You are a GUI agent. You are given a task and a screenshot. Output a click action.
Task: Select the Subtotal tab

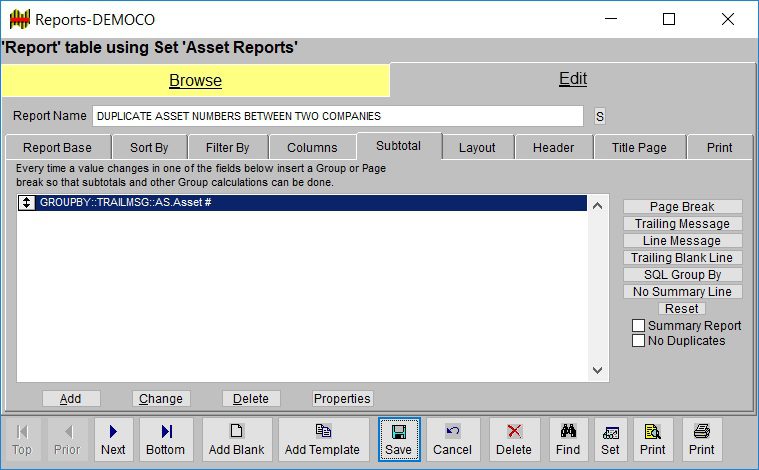click(399, 146)
